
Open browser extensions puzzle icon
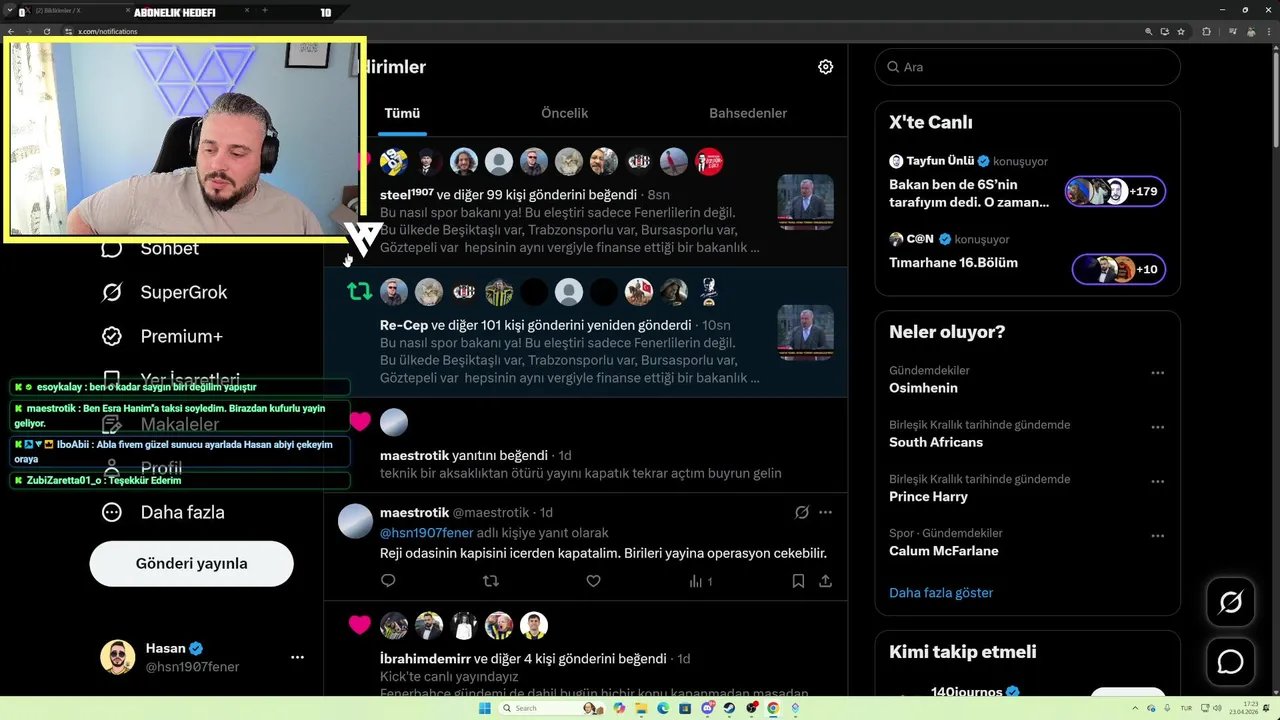(1206, 31)
